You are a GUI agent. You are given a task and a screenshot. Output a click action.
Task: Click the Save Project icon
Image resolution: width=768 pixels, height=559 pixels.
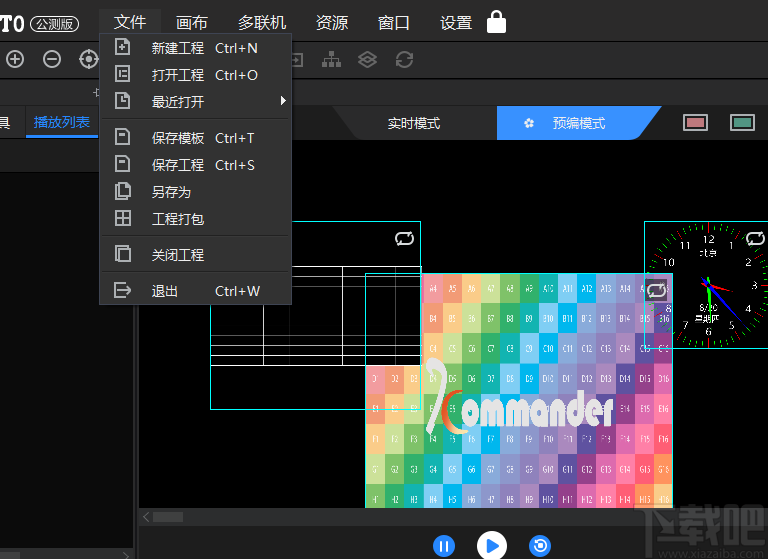coord(122,164)
